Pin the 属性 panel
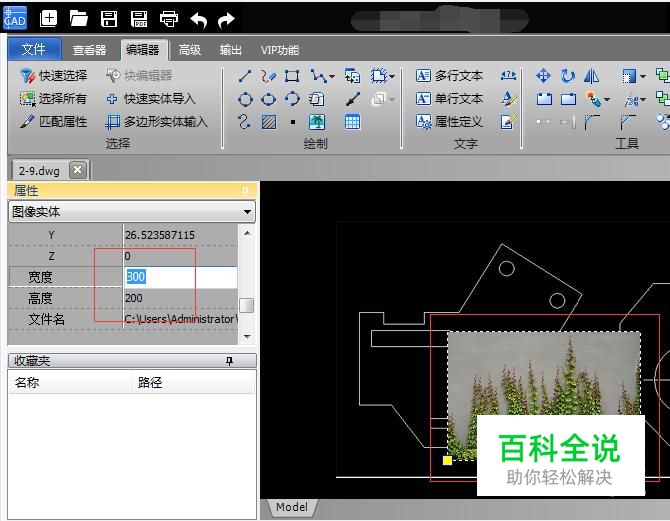The image size is (670, 521). [x=245, y=191]
